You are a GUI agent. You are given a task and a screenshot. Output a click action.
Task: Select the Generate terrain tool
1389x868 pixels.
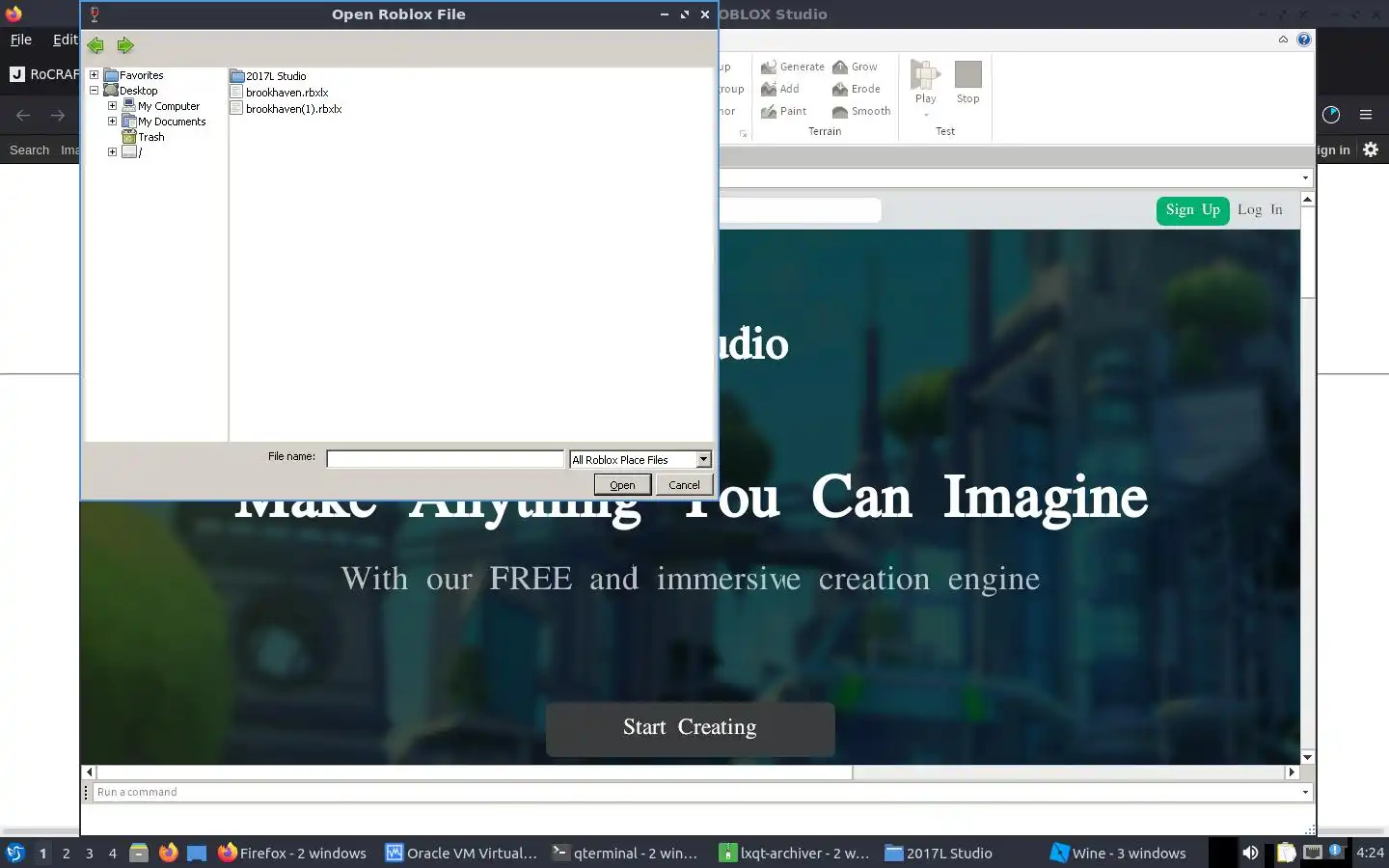tap(792, 67)
